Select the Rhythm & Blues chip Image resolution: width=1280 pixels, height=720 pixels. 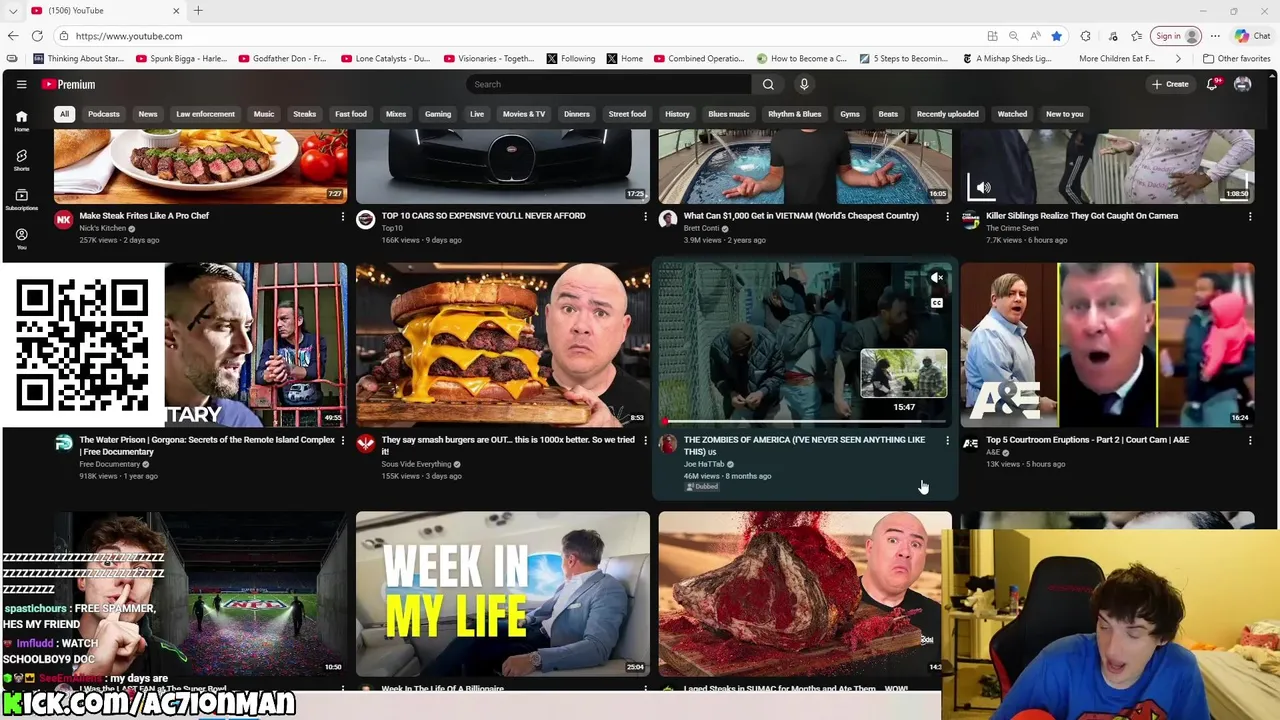pos(794,114)
